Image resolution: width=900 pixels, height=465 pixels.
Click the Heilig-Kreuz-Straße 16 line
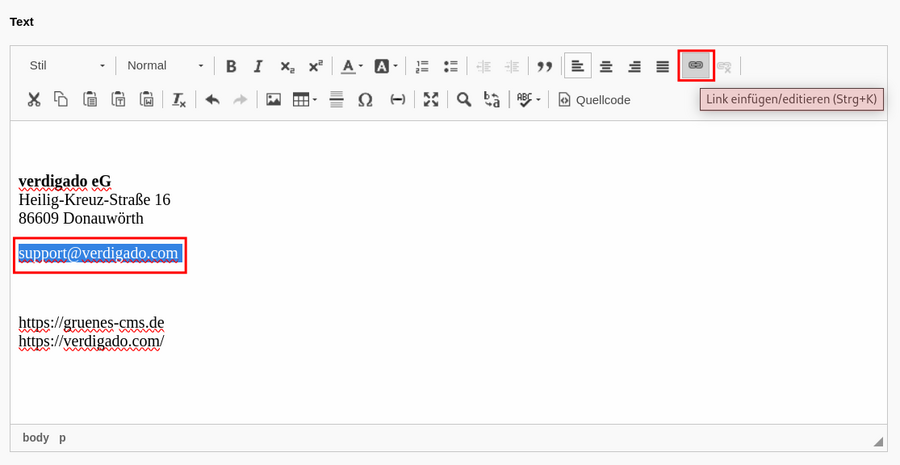point(95,200)
